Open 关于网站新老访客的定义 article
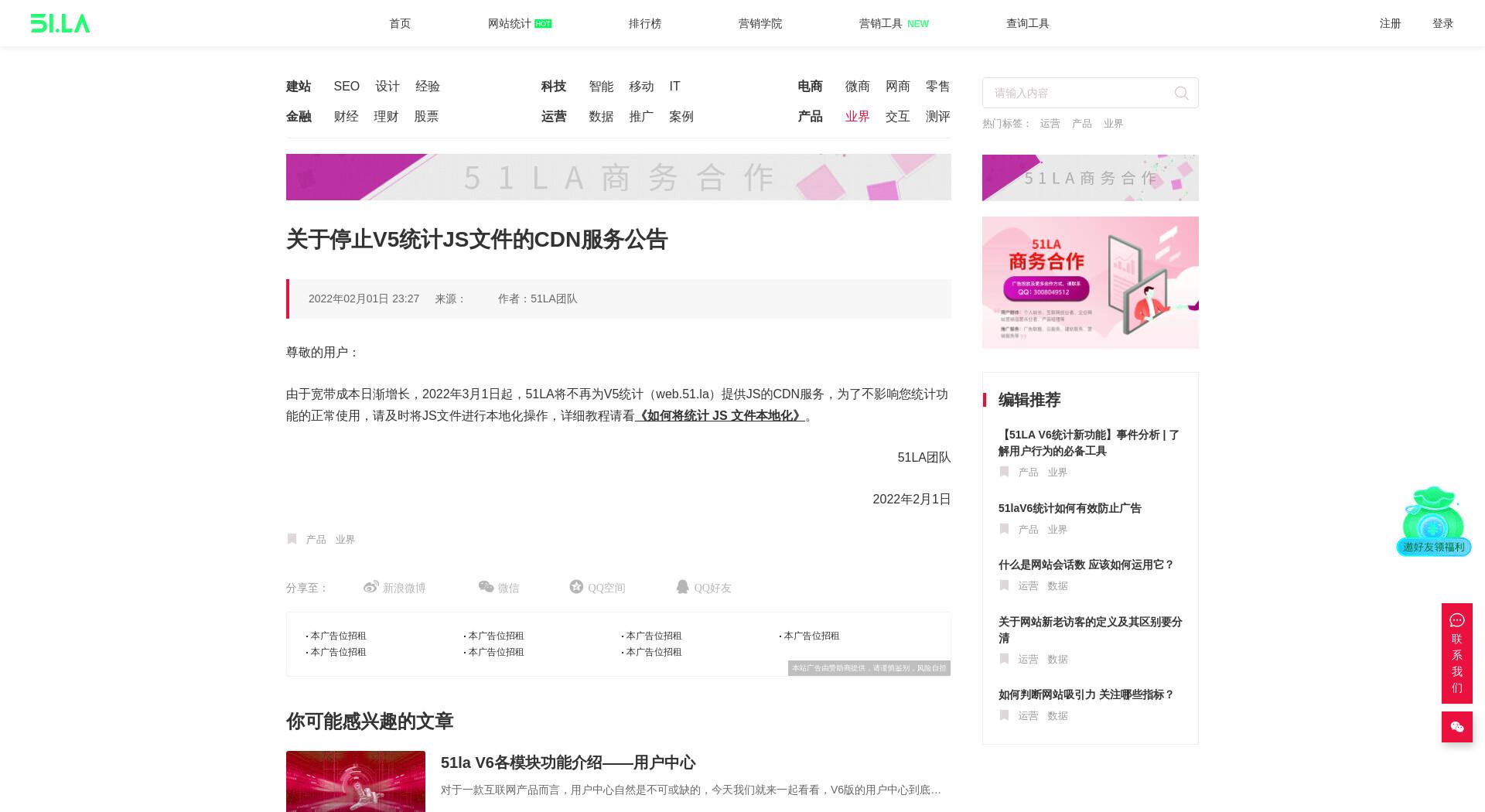The width and height of the screenshot is (1485, 812). tap(1091, 630)
